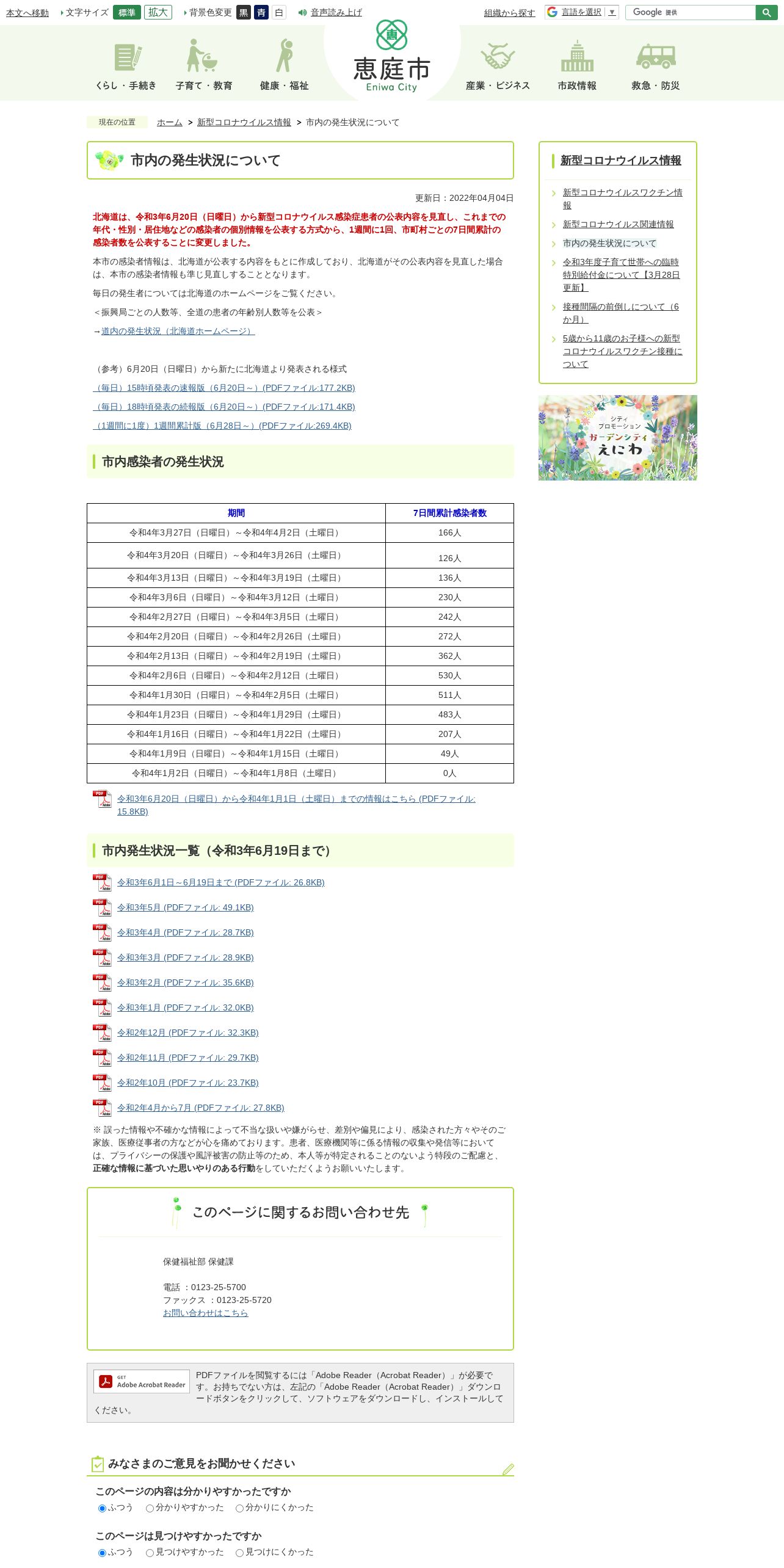Select 見つけにくかった radio option
The height and width of the screenshot is (1568, 784).
pos(239,1553)
